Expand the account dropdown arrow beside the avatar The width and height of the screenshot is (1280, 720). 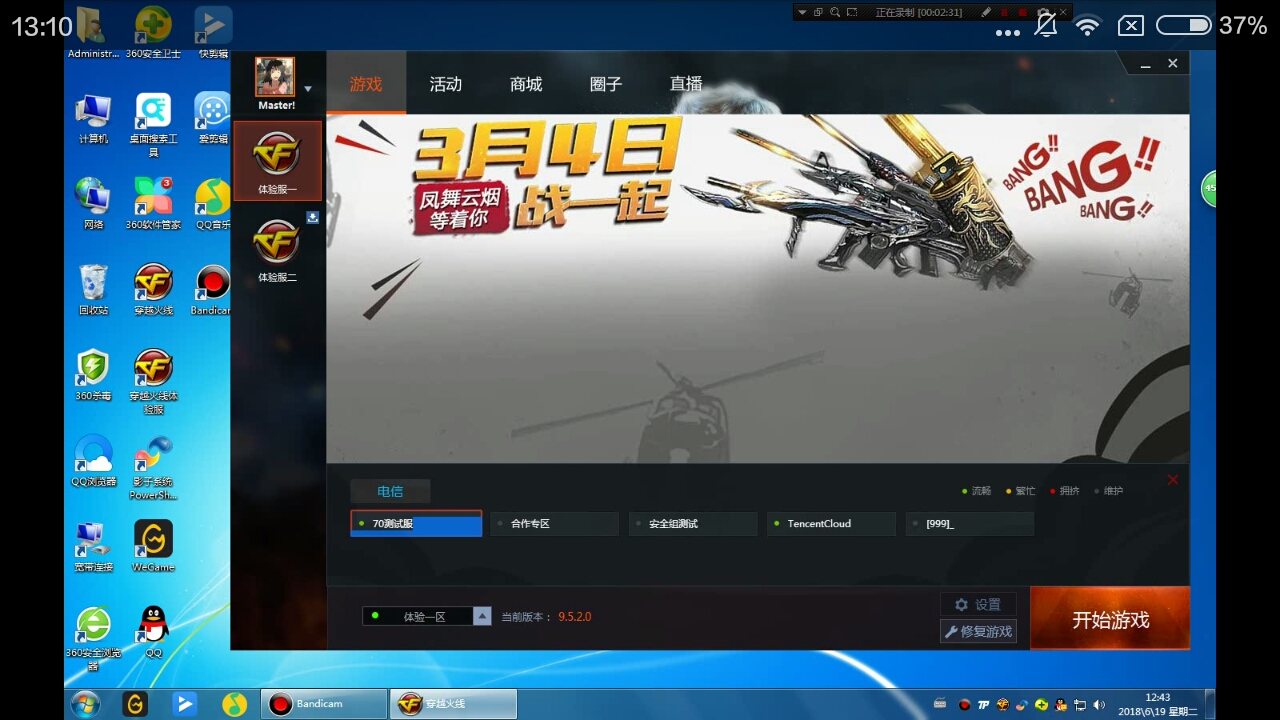coord(308,89)
